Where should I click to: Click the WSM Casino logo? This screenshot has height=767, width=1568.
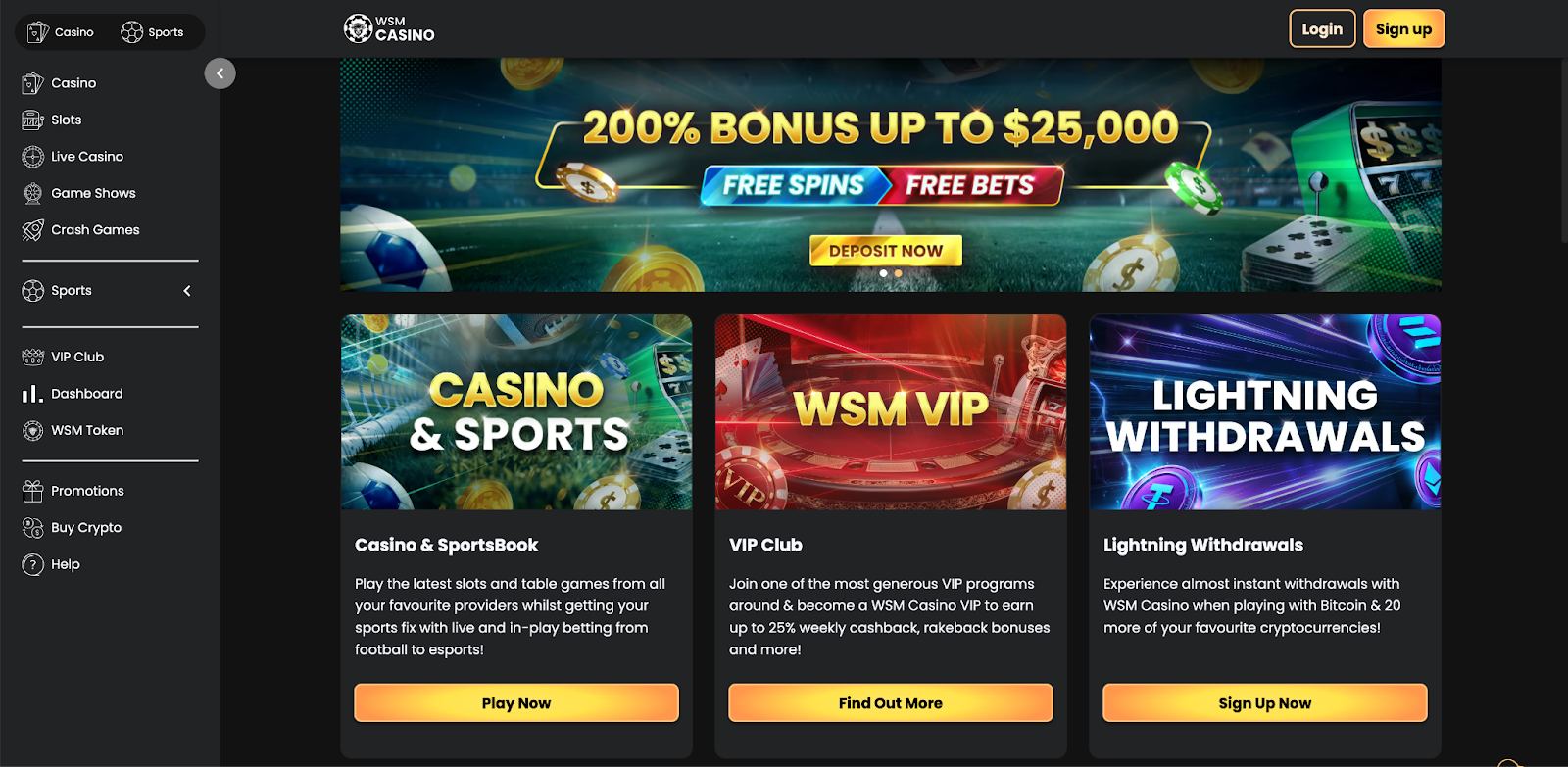[x=389, y=29]
